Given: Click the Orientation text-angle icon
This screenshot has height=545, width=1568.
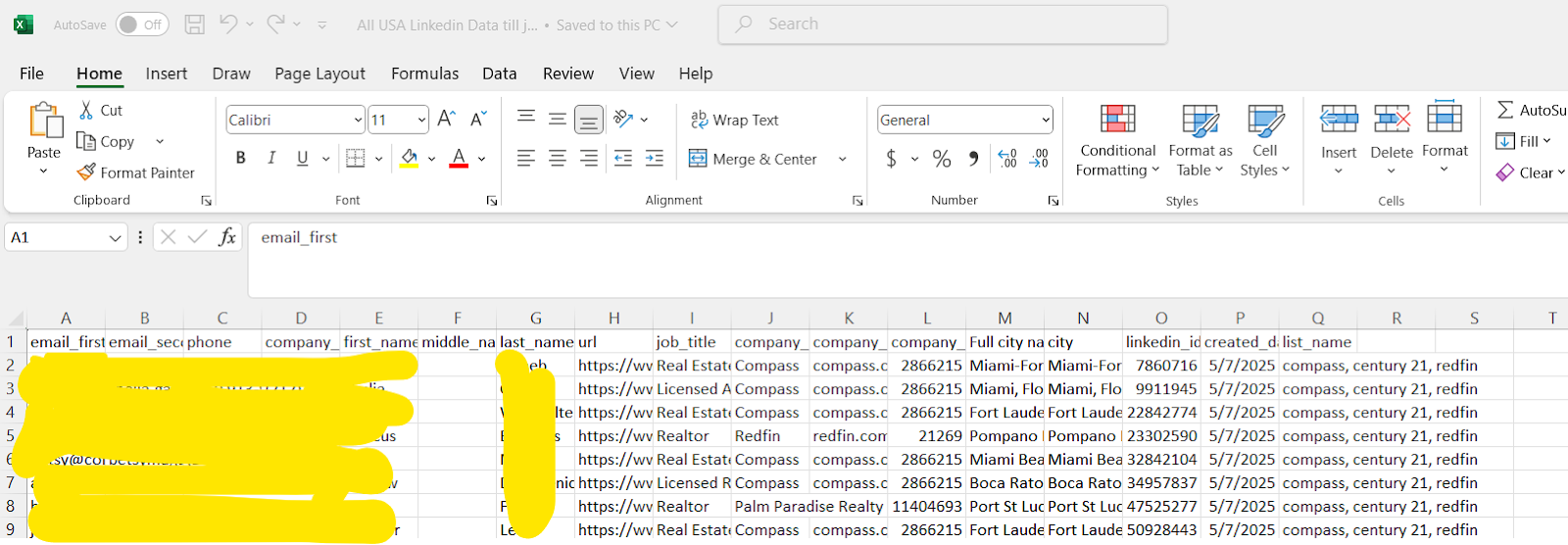Looking at the screenshot, I should click(x=622, y=119).
